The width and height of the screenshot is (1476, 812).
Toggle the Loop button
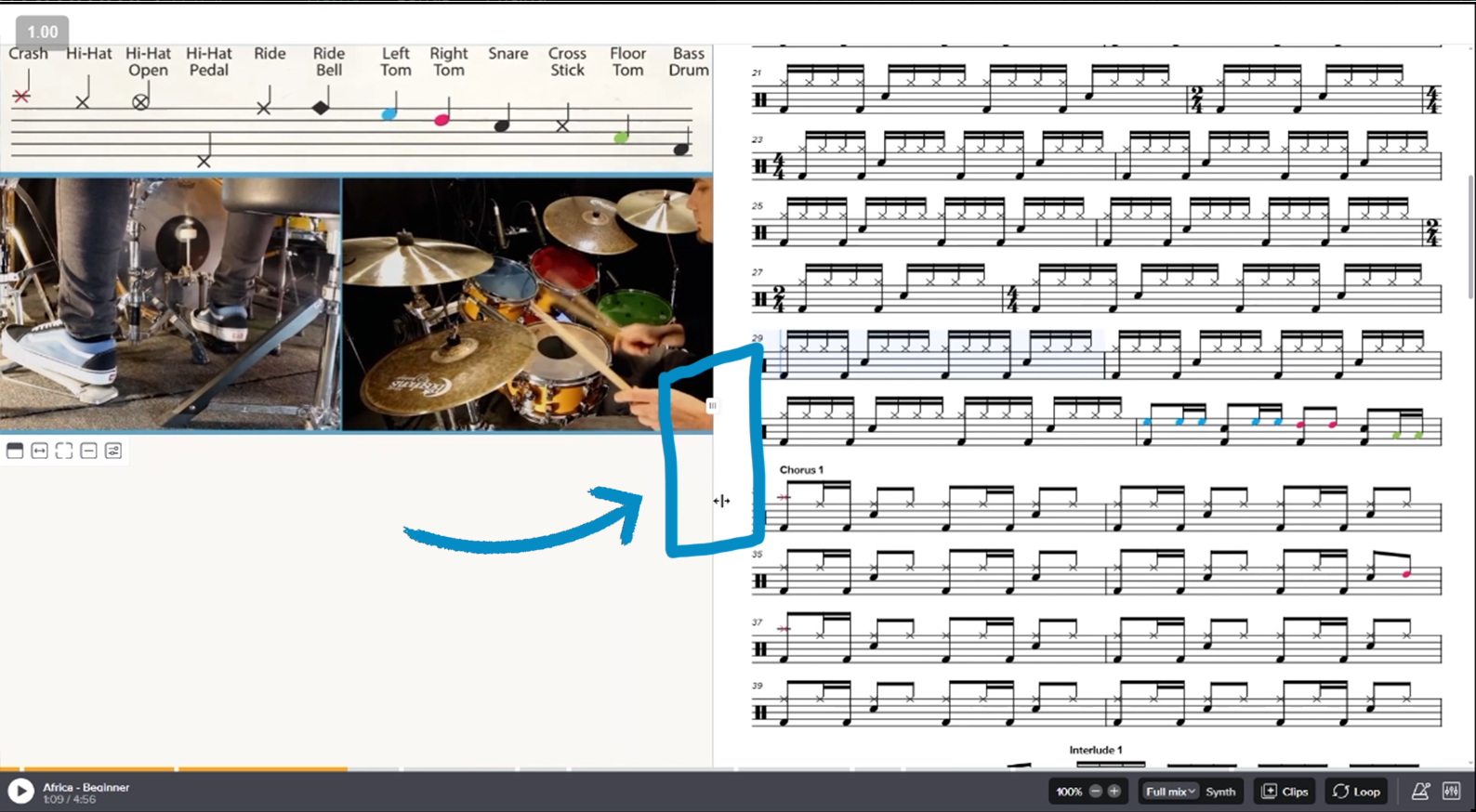pyautogui.click(x=1356, y=792)
